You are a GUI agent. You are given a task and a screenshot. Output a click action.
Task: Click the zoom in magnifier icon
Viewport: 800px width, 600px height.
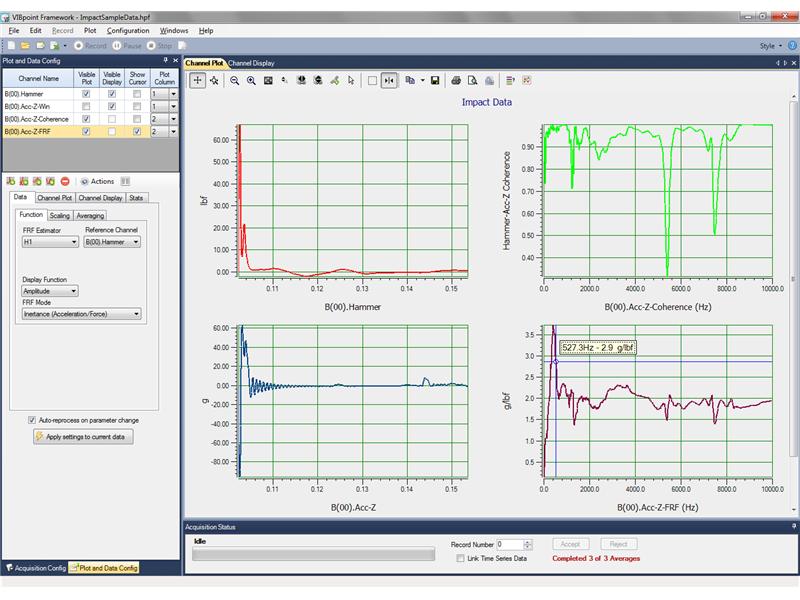pyautogui.click(x=251, y=80)
